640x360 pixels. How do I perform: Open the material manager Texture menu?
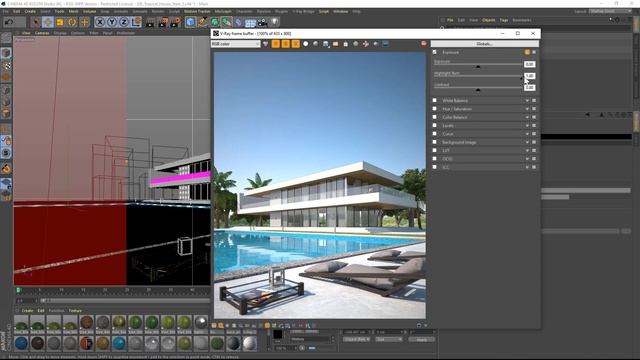(x=75, y=311)
